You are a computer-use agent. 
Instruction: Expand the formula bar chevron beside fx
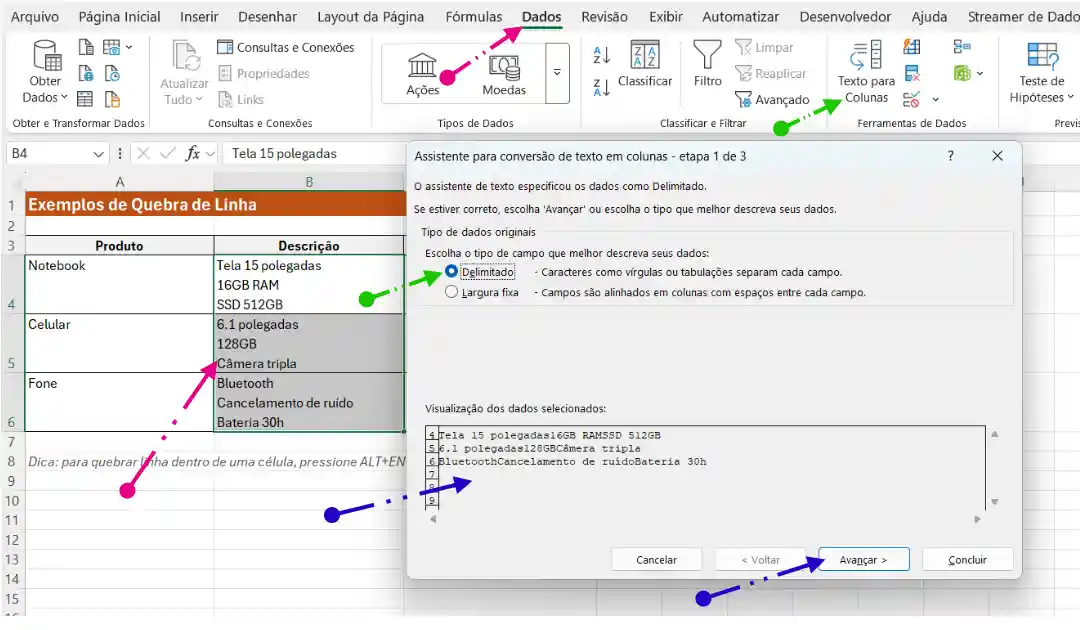coord(211,154)
